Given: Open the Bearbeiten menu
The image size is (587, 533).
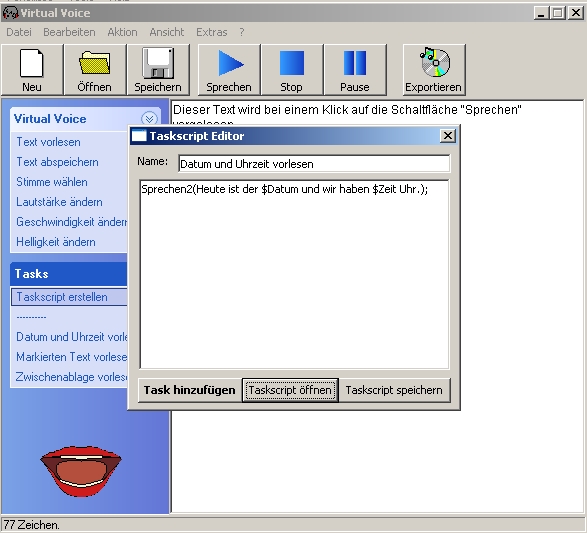Looking at the screenshot, I should [69, 32].
